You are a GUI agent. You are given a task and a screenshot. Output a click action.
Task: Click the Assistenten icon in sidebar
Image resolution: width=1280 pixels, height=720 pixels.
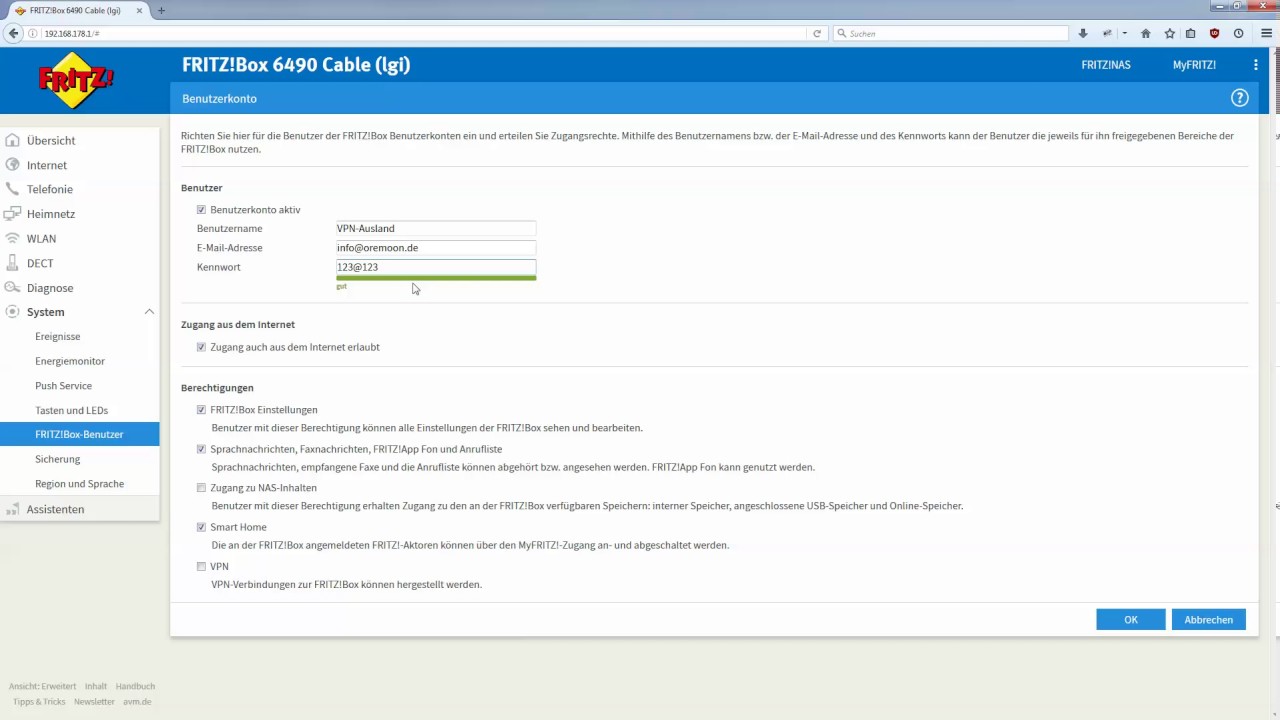[12, 509]
